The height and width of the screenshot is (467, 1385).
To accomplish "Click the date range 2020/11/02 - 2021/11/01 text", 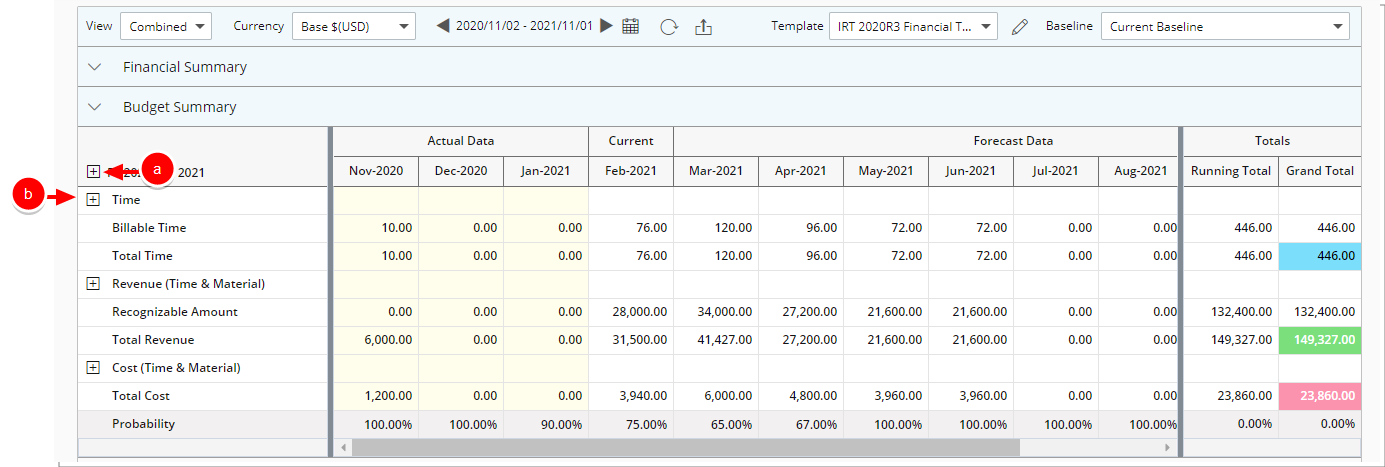I will [524, 27].
